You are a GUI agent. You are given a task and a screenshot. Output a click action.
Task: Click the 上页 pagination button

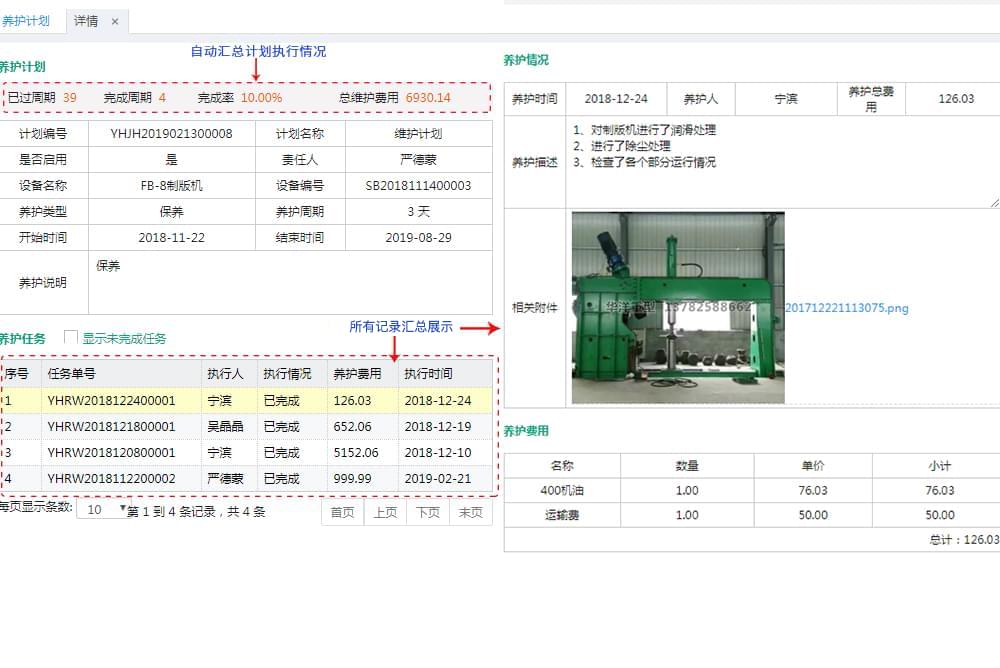[385, 512]
